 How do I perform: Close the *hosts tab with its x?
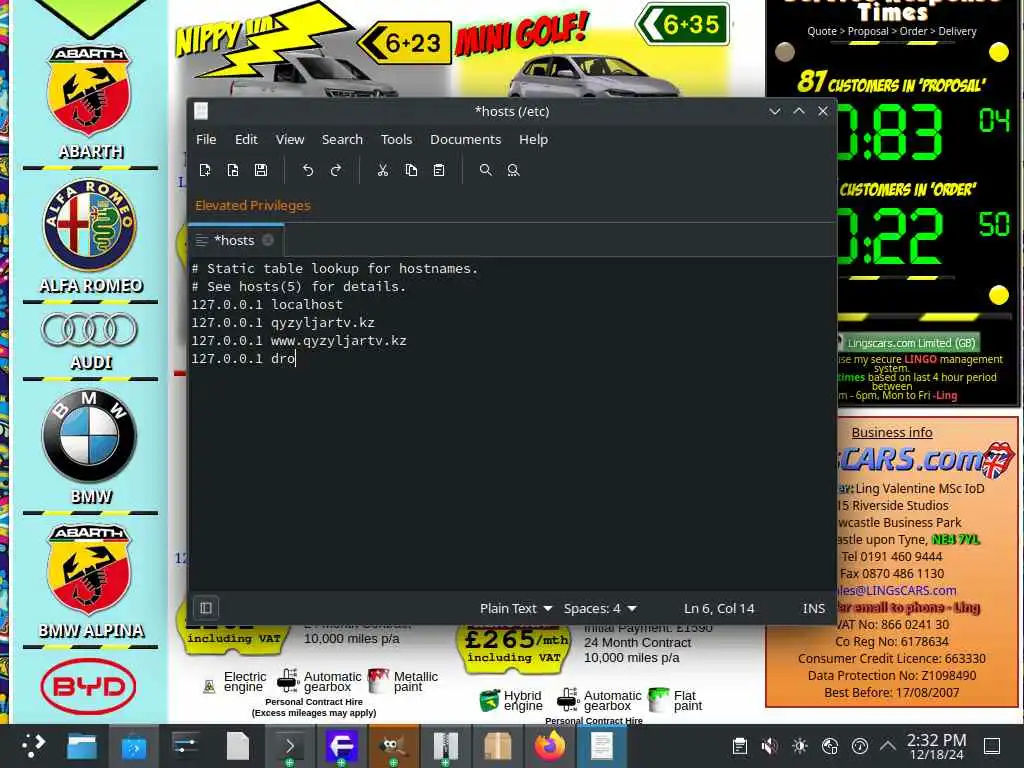pyautogui.click(x=268, y=240)
